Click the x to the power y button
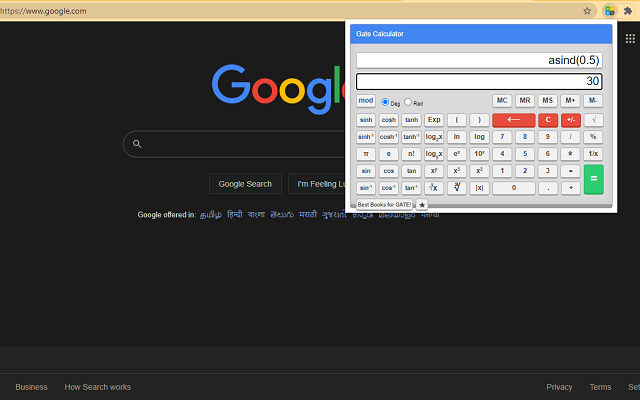 point(434,171)
